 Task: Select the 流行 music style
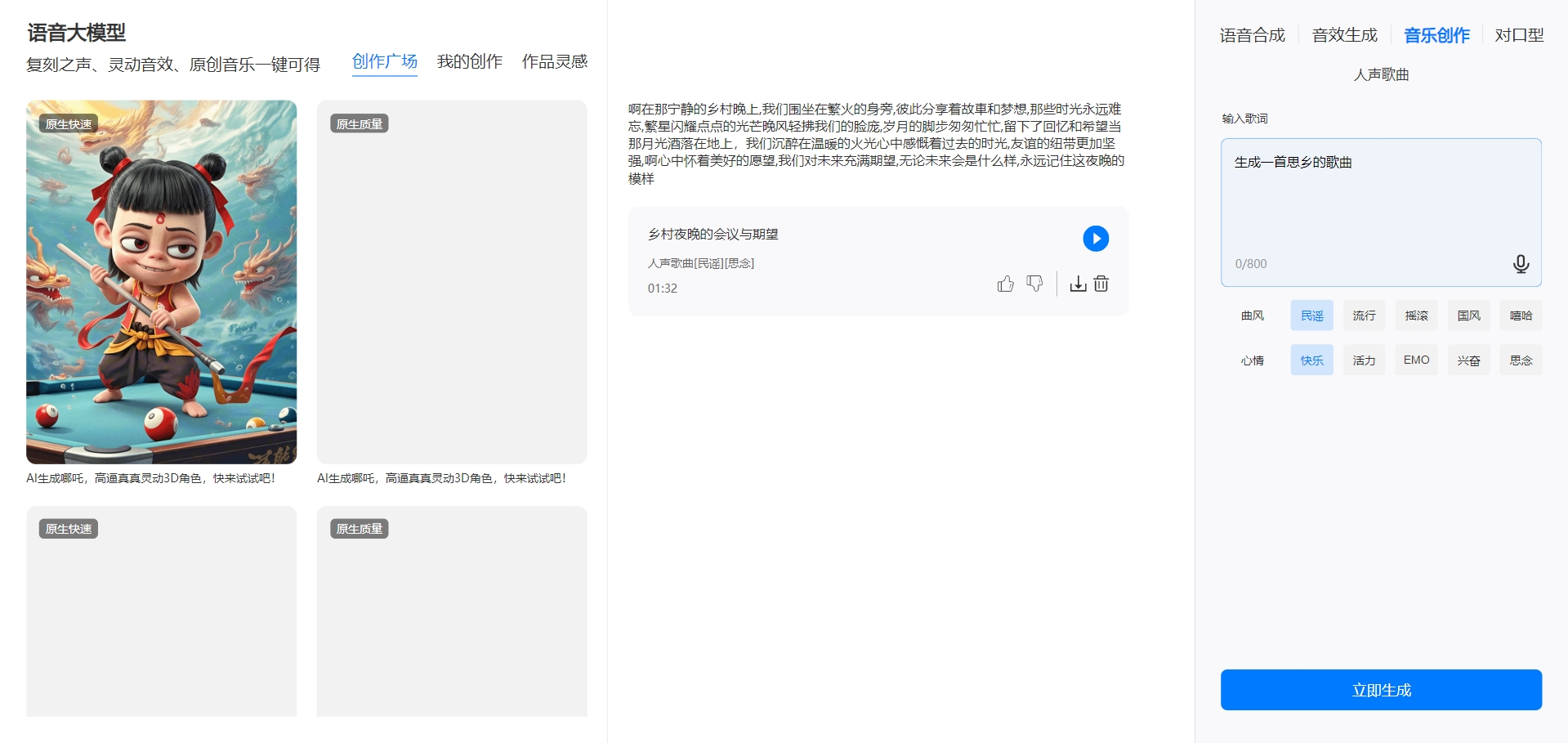pyautogui.click(x=1364, y=316)
